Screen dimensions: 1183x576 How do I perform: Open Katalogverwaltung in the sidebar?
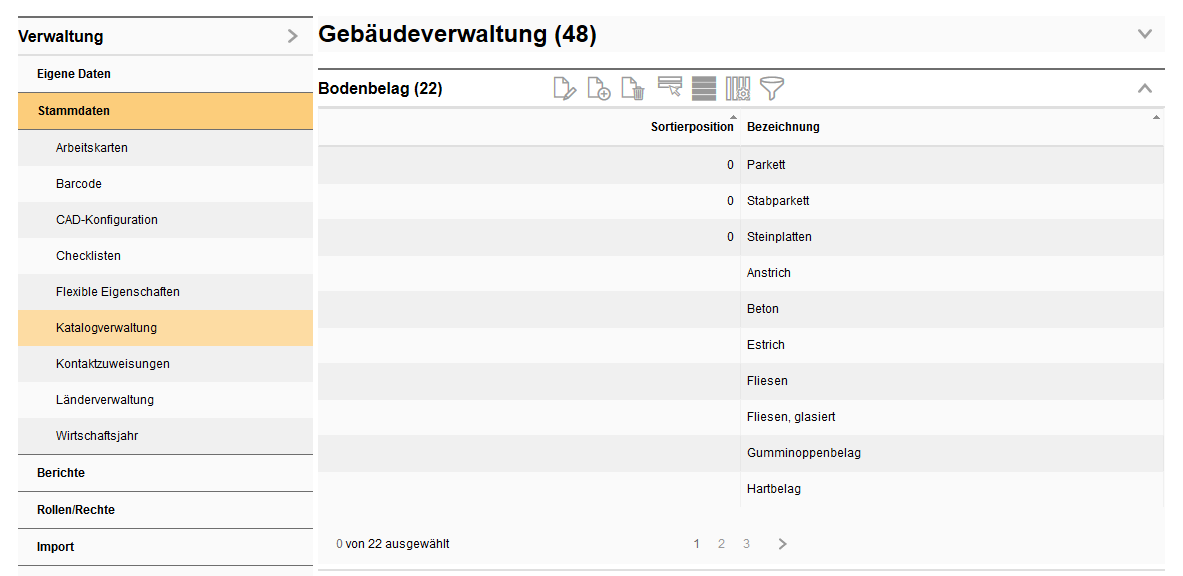pos(106,328)
